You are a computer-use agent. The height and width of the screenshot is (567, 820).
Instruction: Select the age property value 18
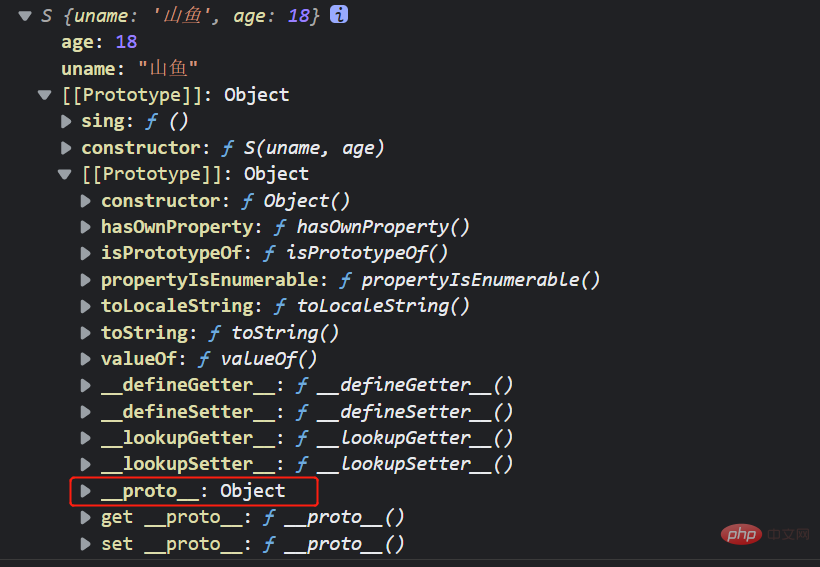[126, 42]
